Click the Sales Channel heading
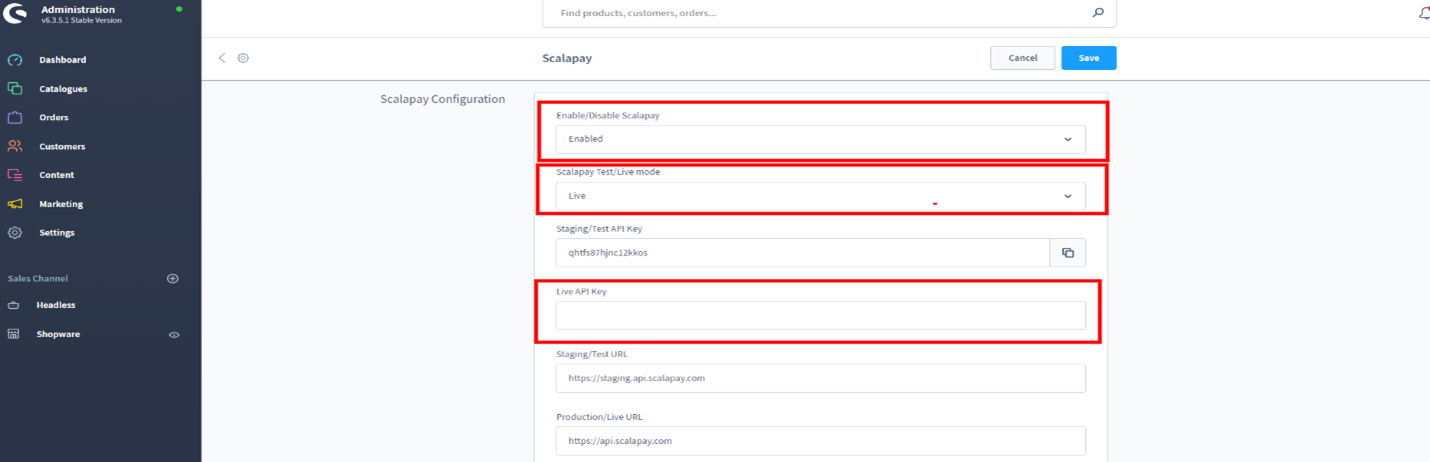 point(38,279)
